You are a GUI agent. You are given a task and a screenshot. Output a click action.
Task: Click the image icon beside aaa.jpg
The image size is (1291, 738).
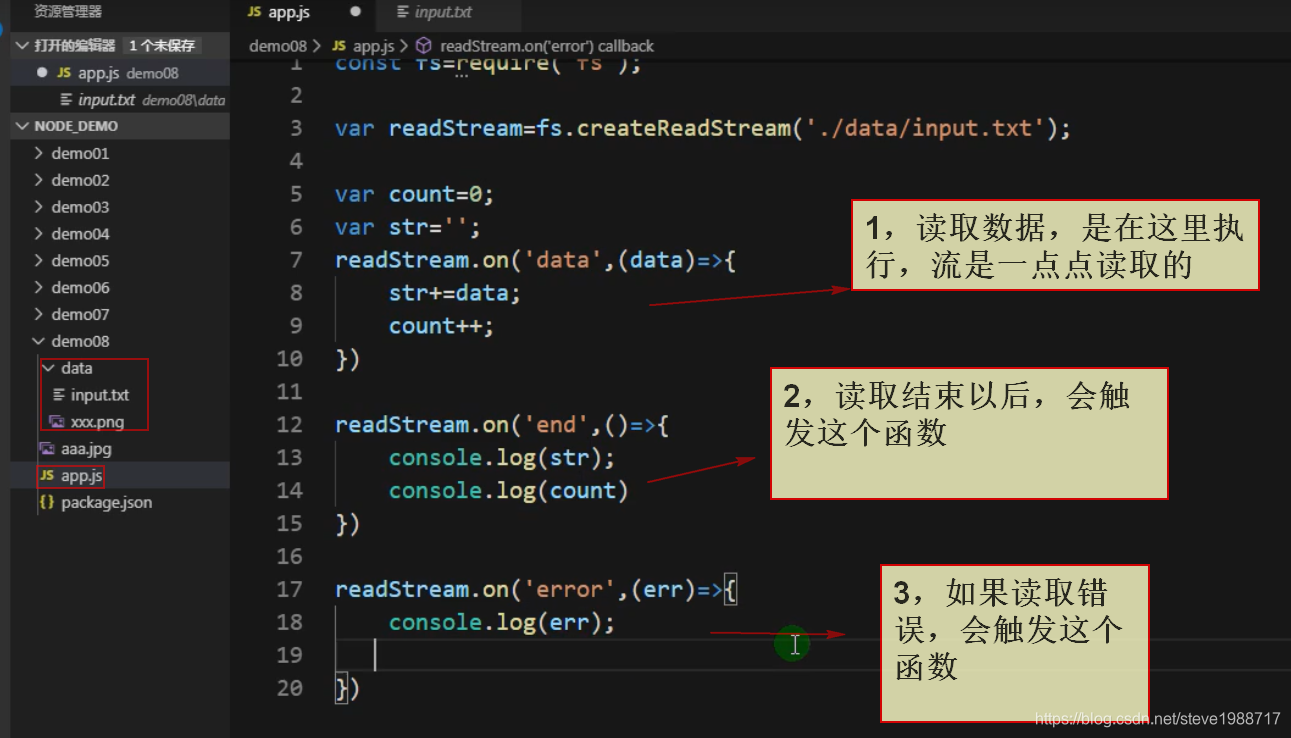46,449
